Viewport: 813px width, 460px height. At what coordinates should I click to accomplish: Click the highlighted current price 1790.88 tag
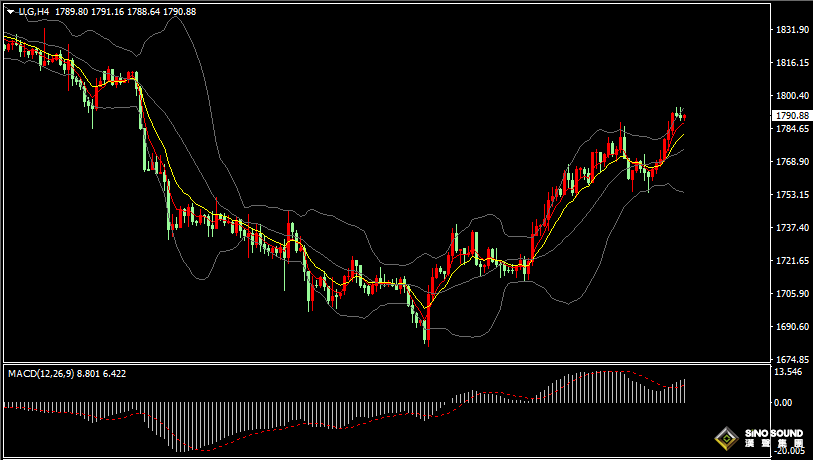[791, 116]
